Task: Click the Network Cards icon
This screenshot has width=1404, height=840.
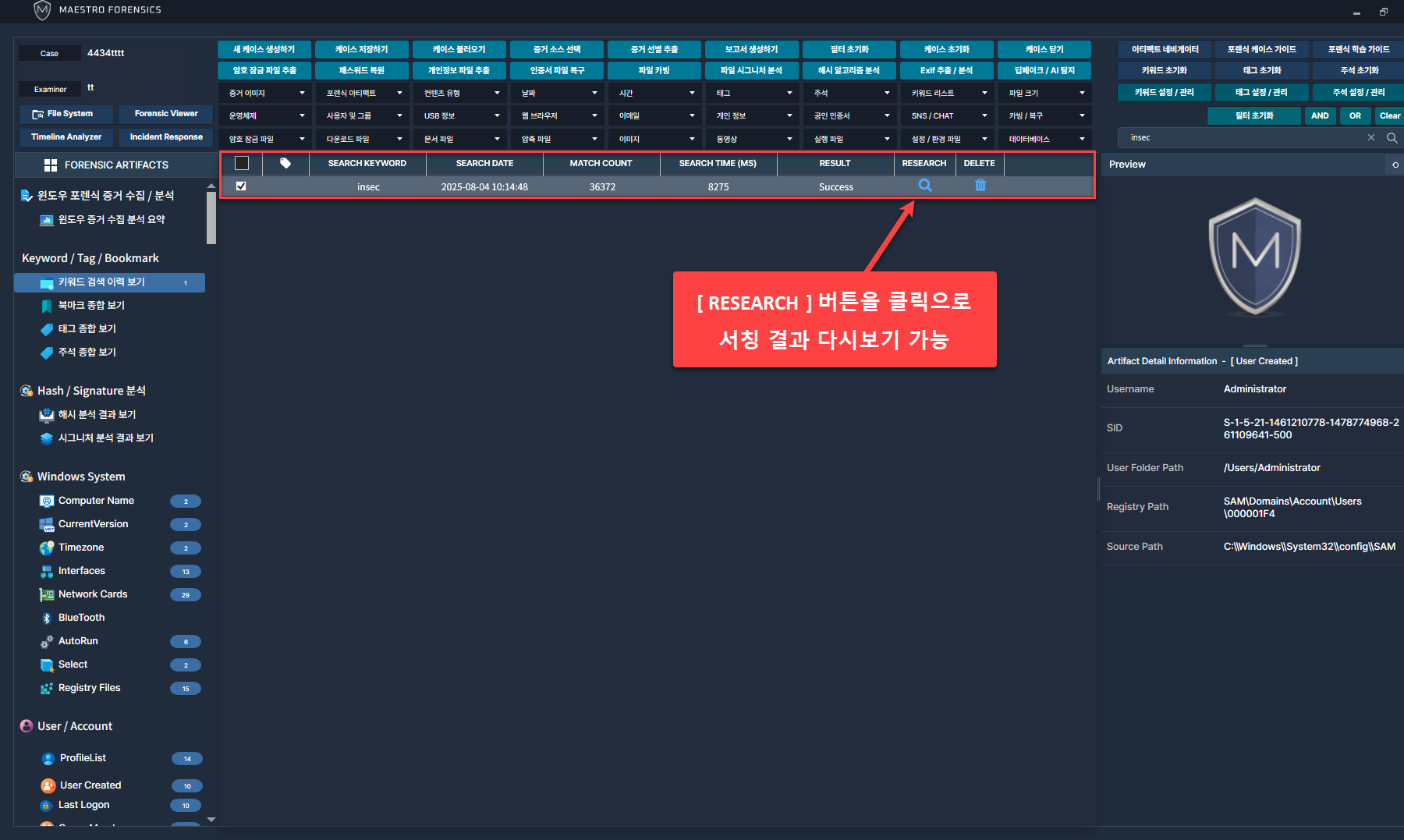Action: click(47, 594)
